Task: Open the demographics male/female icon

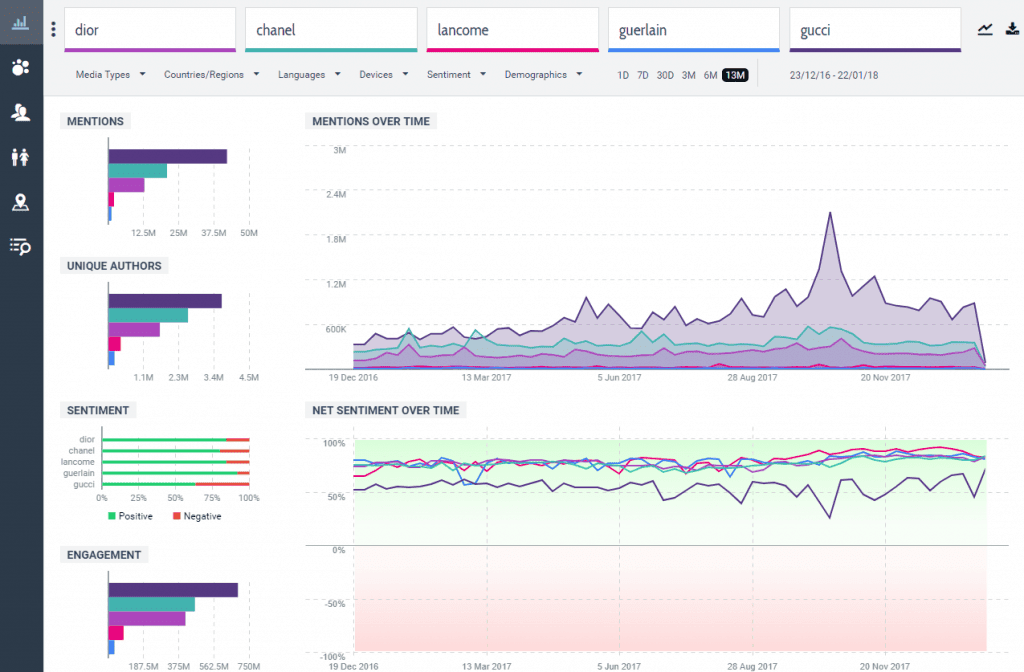Action: [x=20, y=155]
